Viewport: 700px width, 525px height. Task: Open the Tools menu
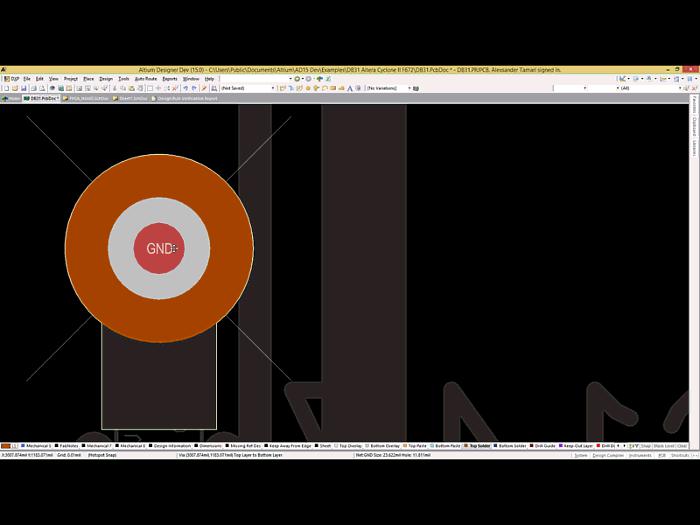pyautogui.click(x=124, y=79)
